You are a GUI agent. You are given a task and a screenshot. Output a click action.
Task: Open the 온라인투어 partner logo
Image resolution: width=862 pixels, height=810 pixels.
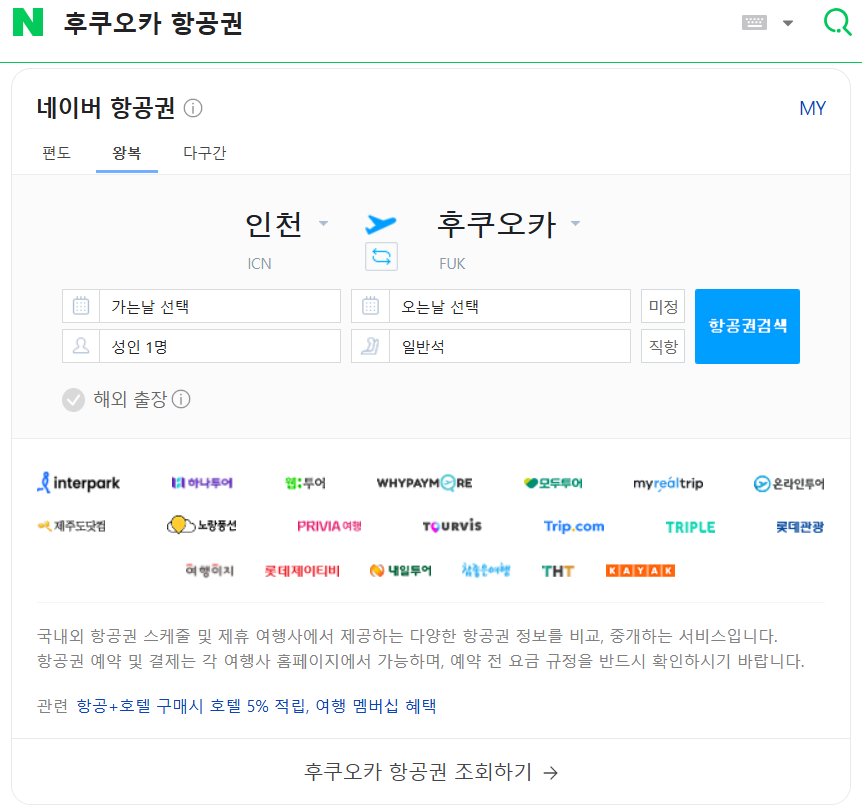tap(789, 483)
